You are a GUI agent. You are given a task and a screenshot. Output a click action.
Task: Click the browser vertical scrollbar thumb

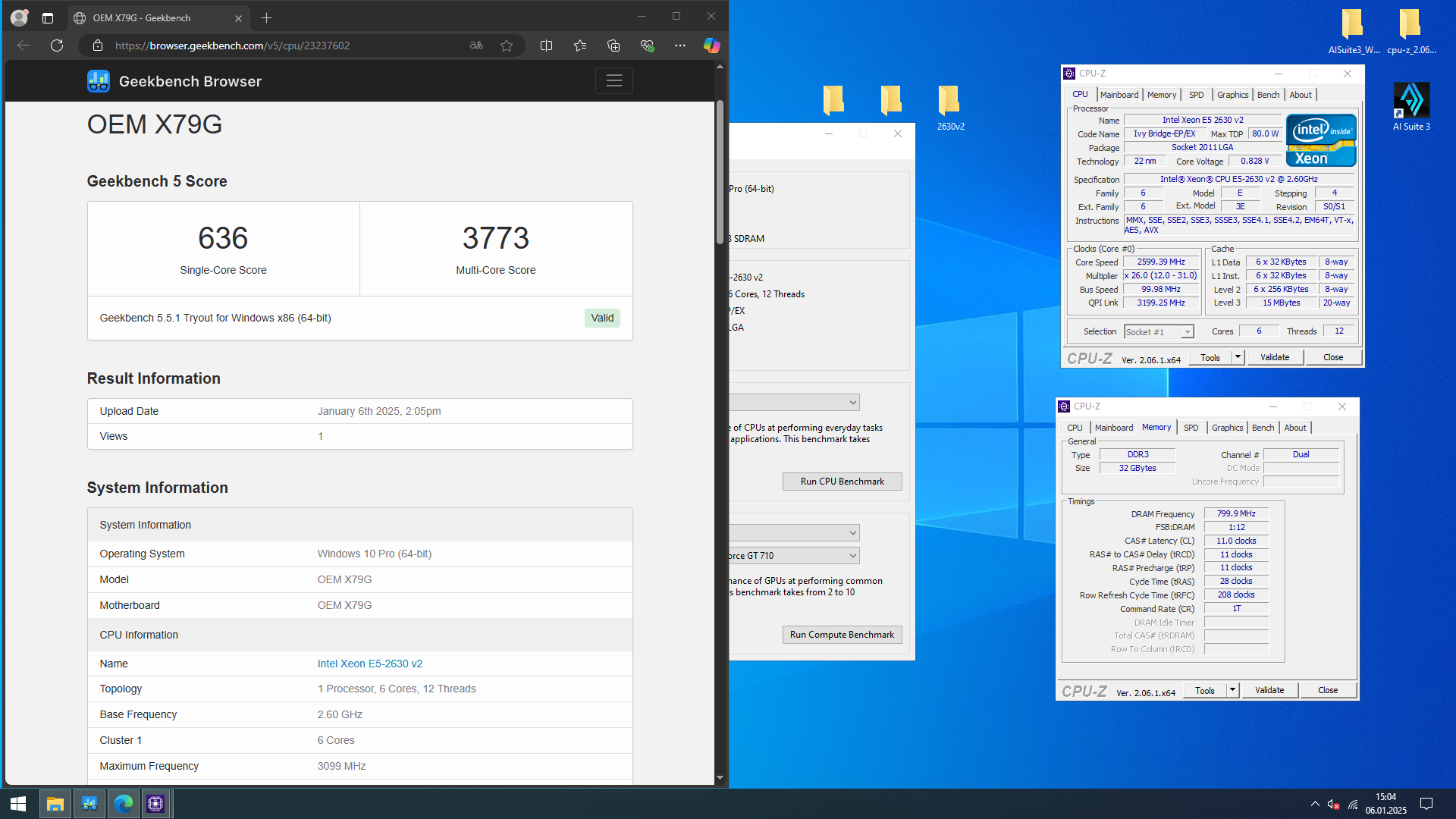720,171
